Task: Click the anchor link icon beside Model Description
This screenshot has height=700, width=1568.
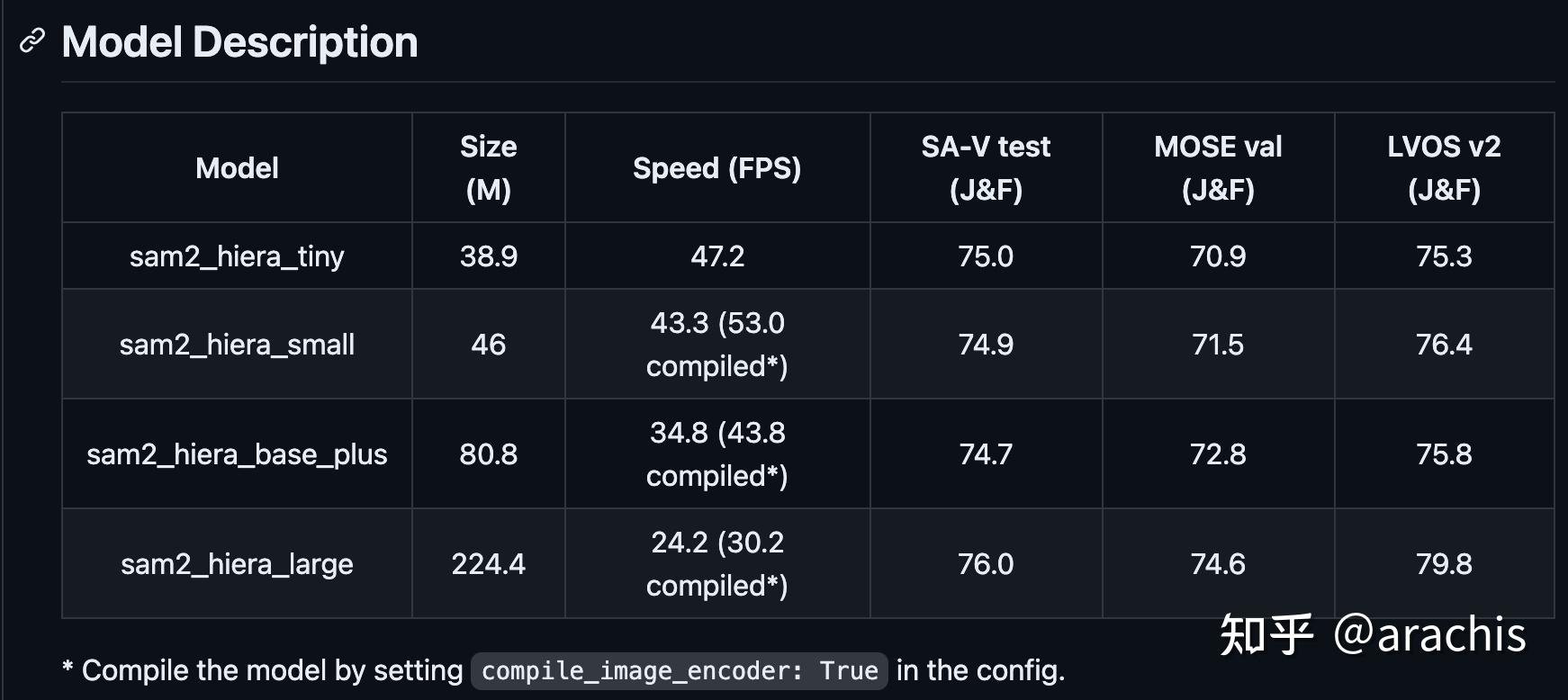Action: tap(32, 41)
